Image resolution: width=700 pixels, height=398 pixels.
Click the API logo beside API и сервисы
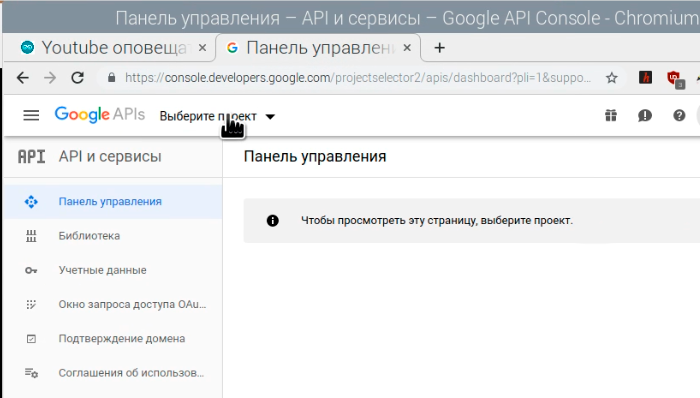click(31, 157)
